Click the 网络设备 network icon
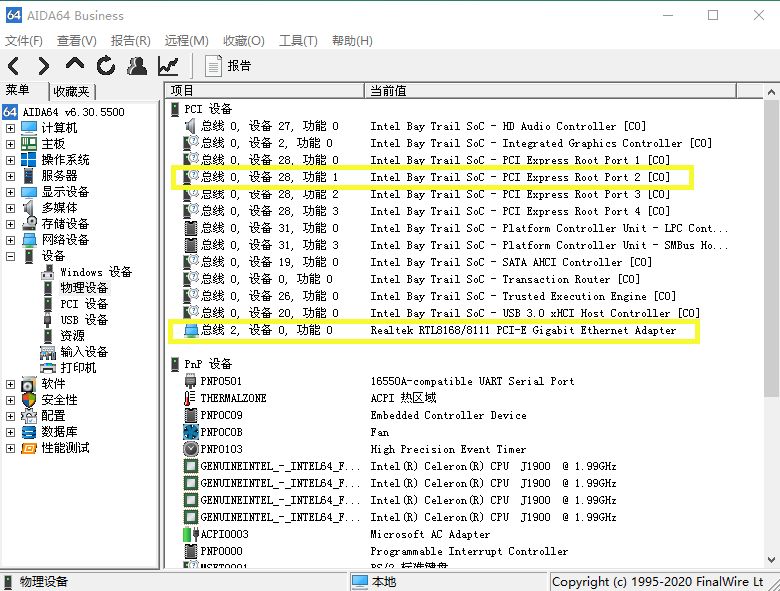The image size is (780, 591). 29,239
